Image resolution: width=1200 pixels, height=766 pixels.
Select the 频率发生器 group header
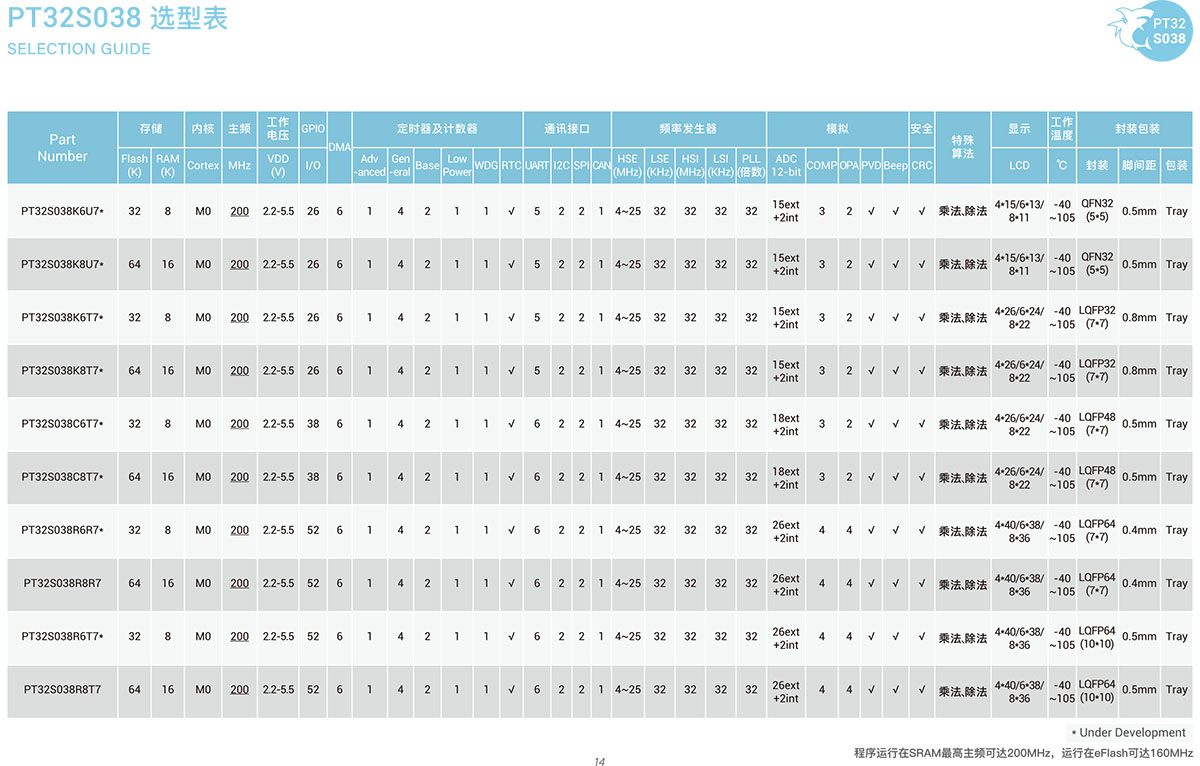[688, 129]
